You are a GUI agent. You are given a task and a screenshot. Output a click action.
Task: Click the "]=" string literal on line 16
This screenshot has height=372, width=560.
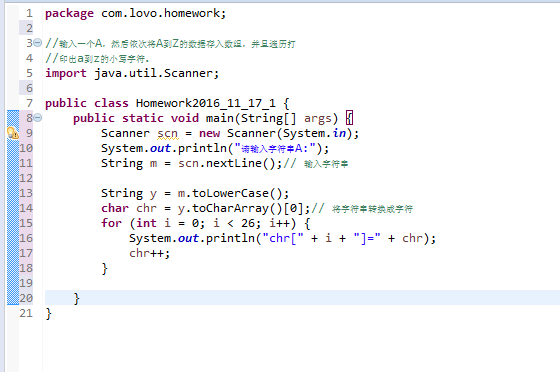367,238
